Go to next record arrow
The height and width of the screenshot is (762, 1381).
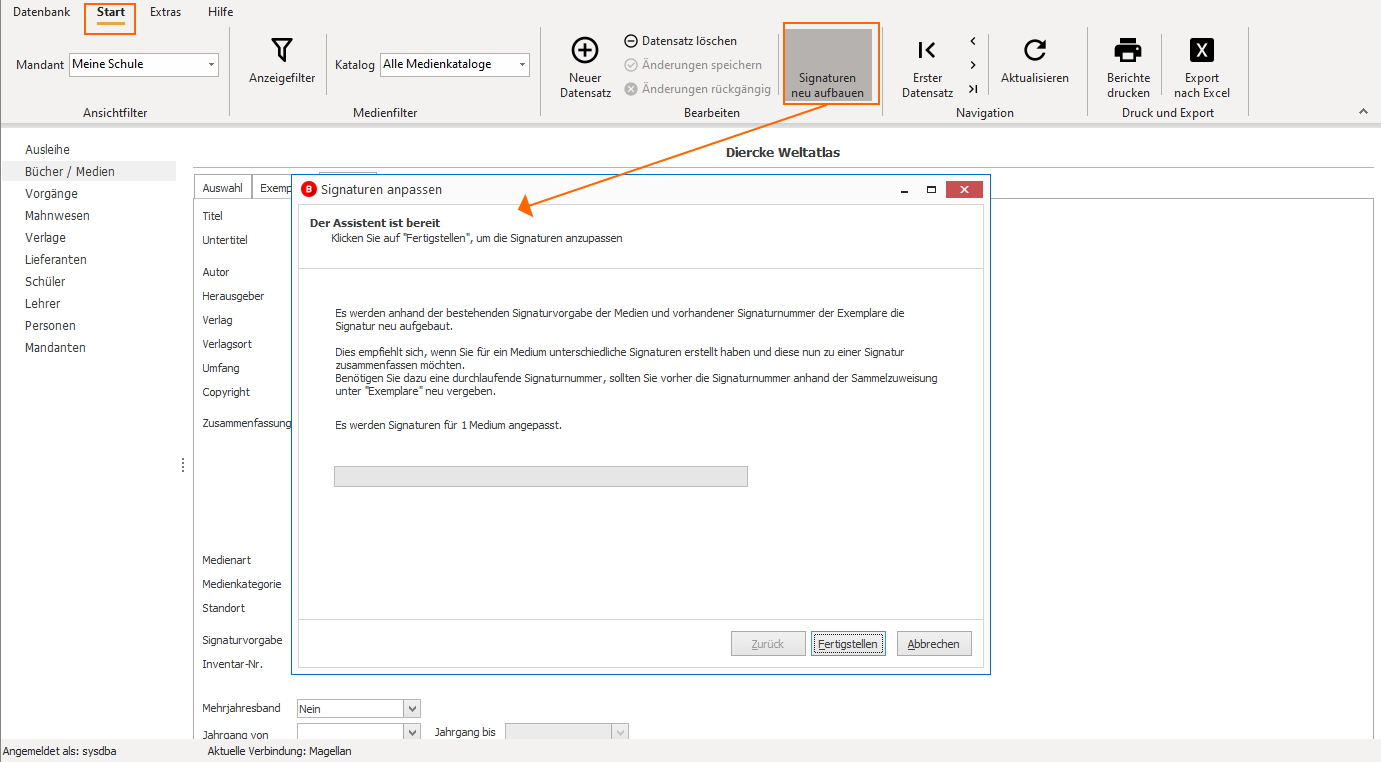[x=973, y=65]
